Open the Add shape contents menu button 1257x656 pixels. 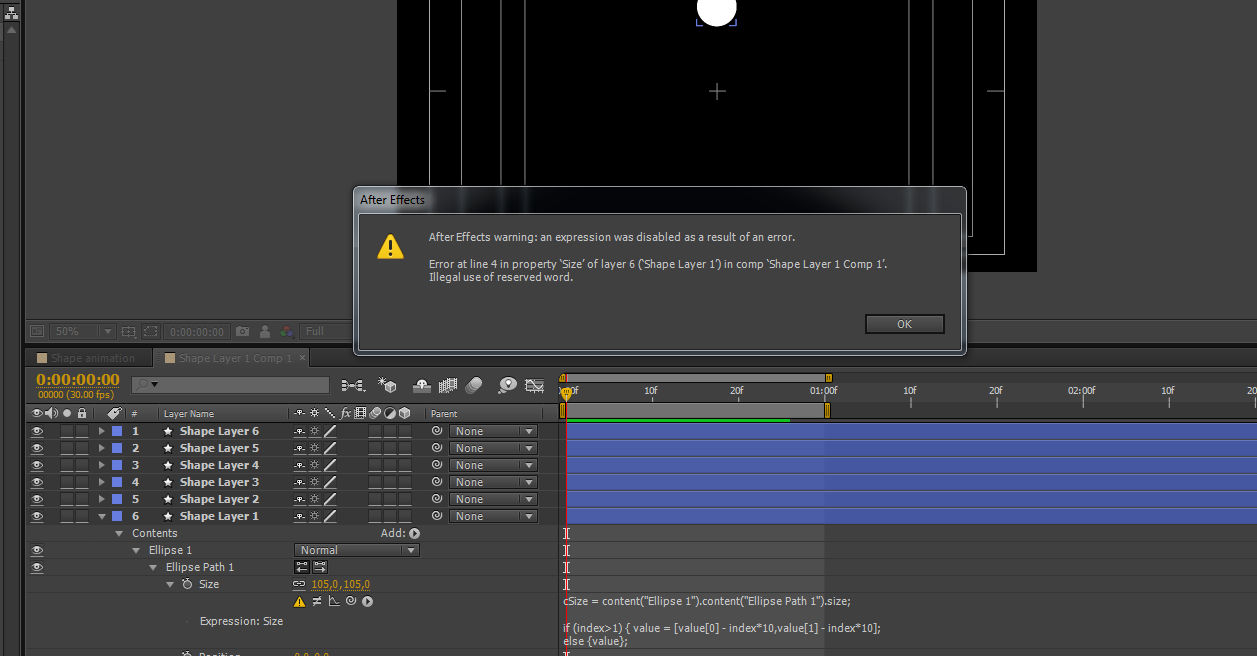click(414, 534)
